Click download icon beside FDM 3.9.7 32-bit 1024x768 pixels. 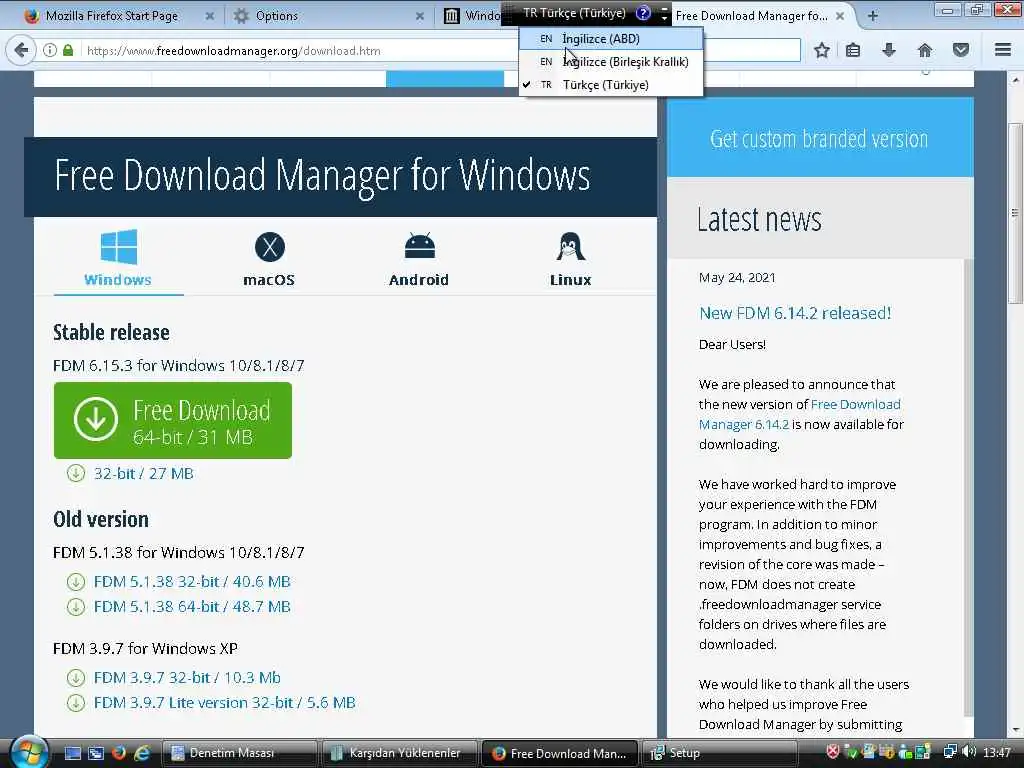tap(76, 678)
